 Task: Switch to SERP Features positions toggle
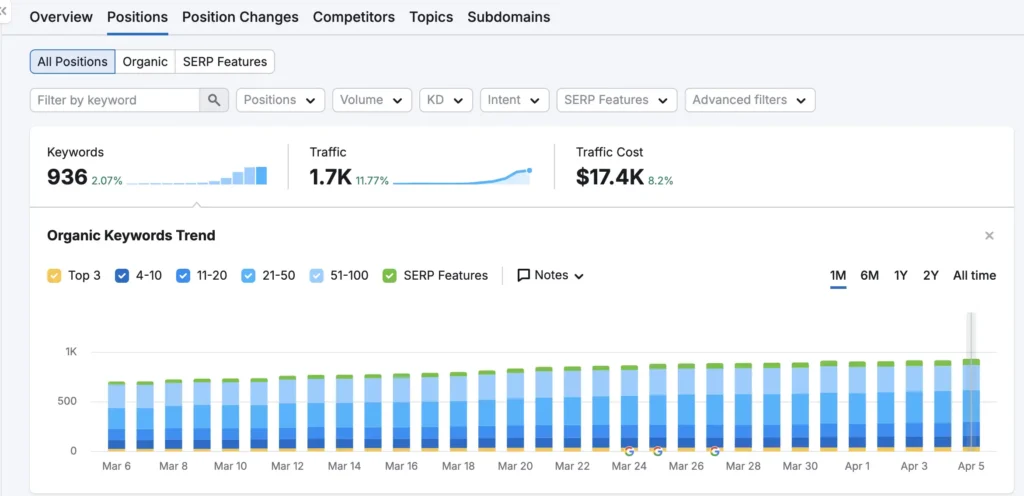coord(225,62)
